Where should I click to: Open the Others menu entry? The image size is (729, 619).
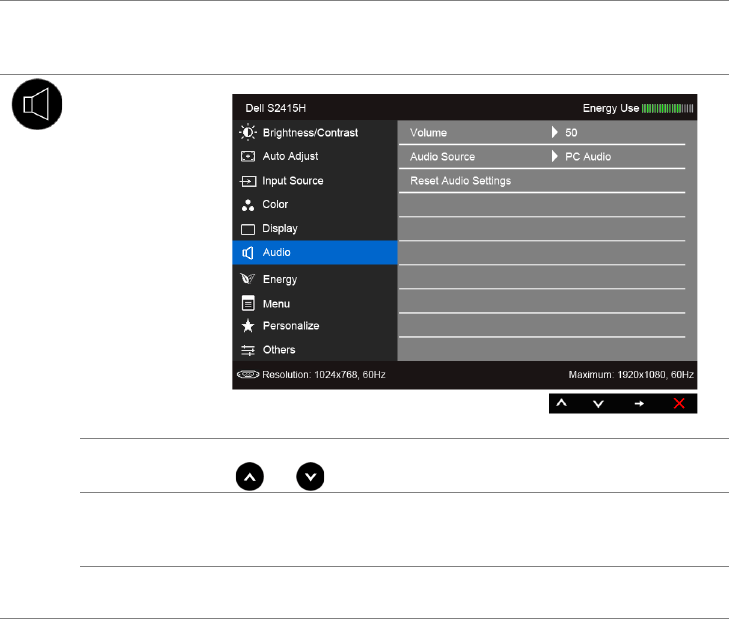[315, 350]
